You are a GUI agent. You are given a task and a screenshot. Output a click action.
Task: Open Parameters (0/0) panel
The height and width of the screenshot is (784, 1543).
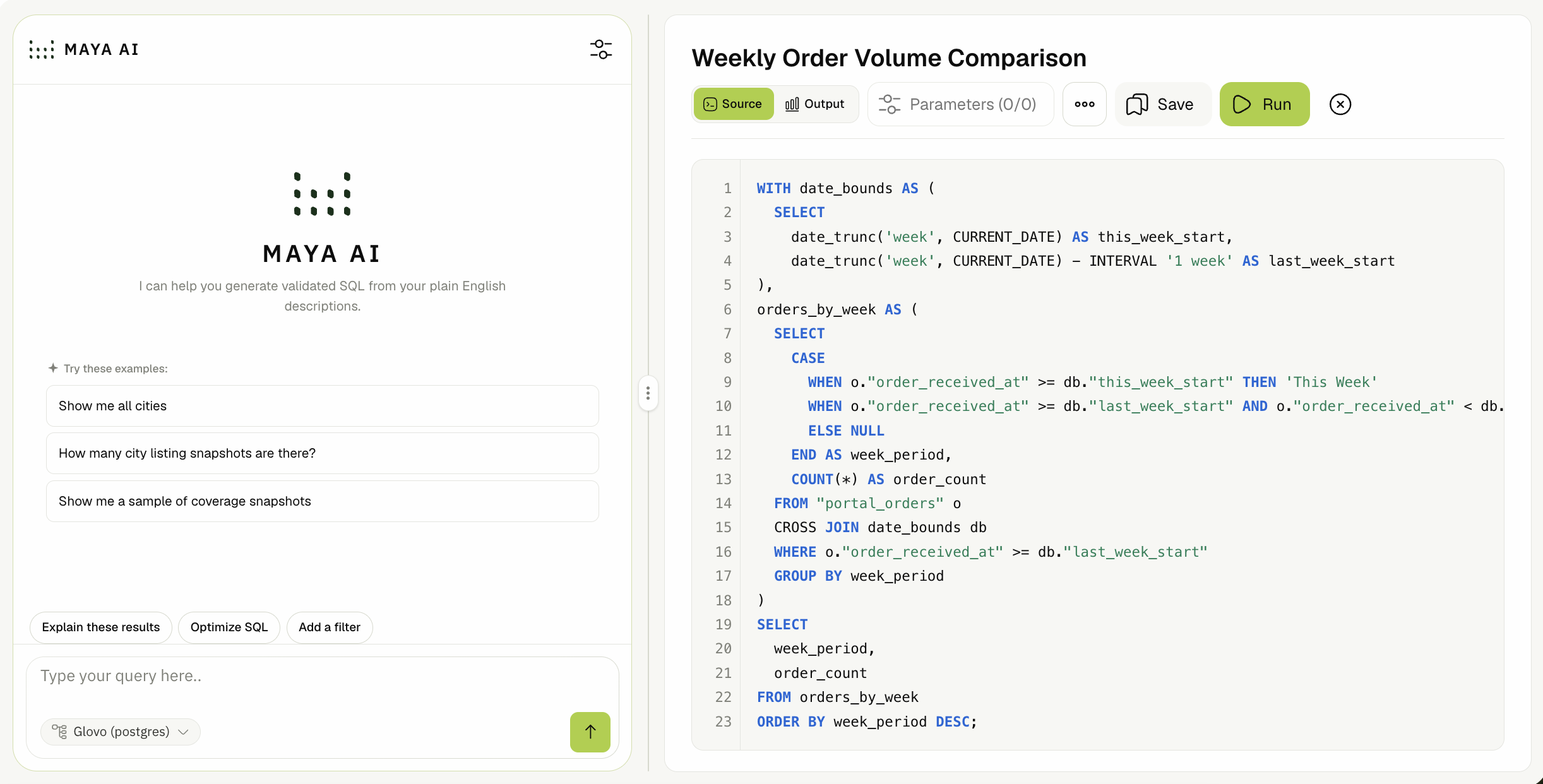pyautogui.click(x=960, y=104)
